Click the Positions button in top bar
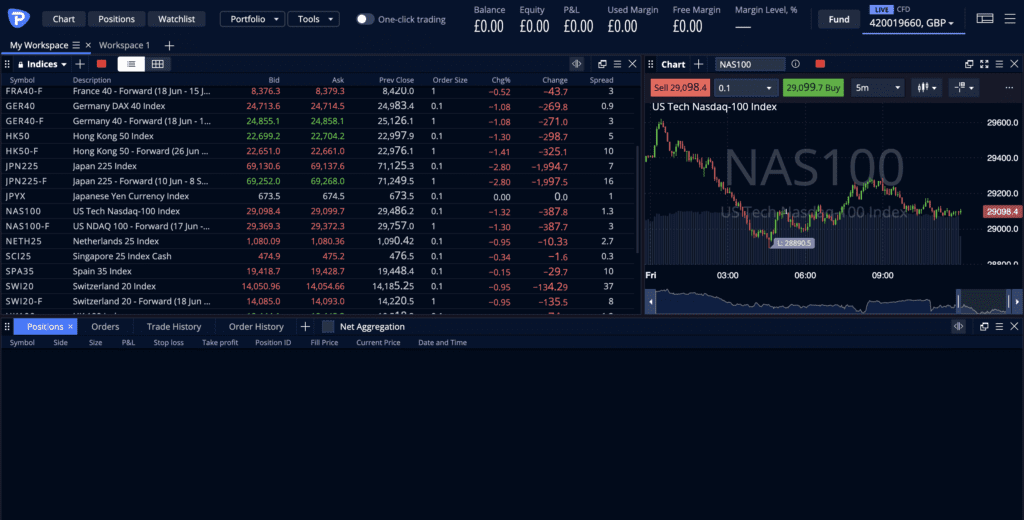 point(116,19)
